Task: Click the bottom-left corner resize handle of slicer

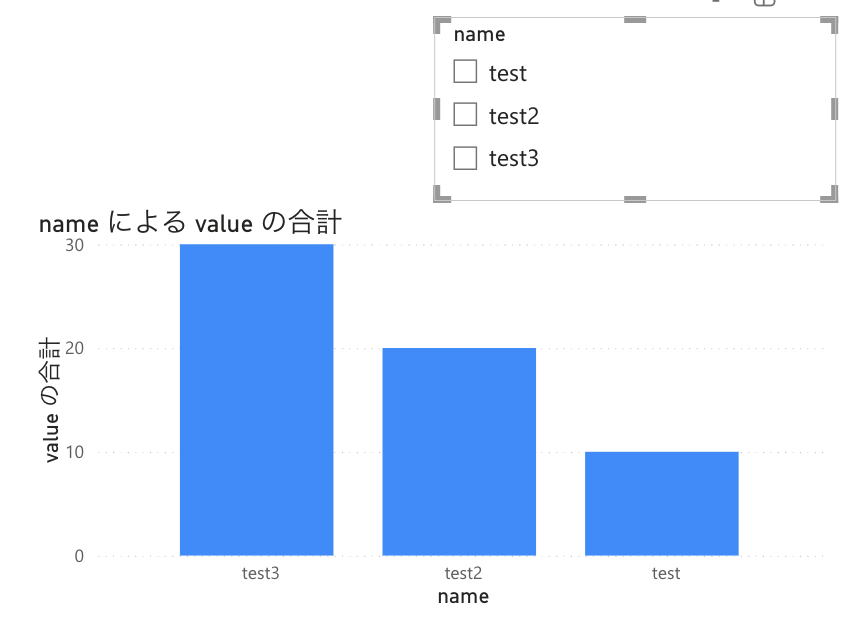Action: click(442, 194)
